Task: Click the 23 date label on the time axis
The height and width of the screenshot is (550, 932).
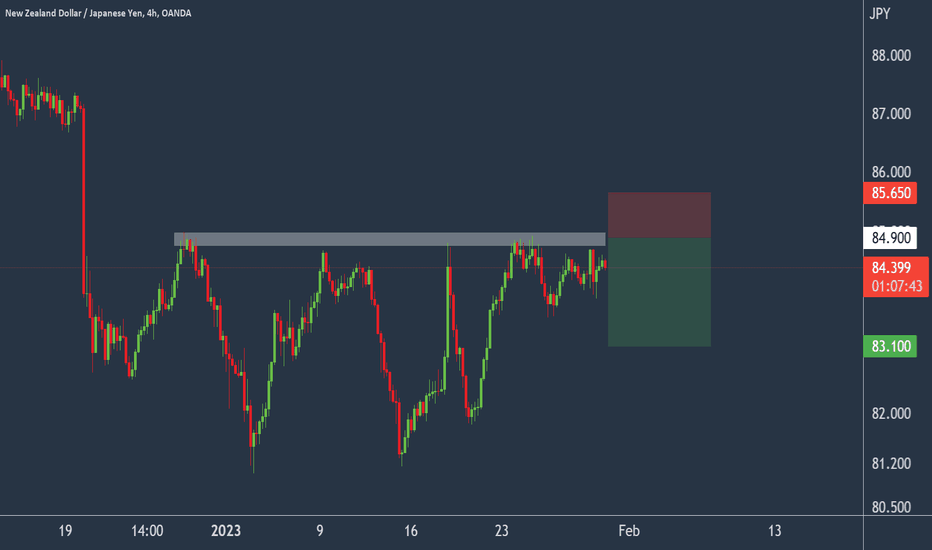Action: 502,530
